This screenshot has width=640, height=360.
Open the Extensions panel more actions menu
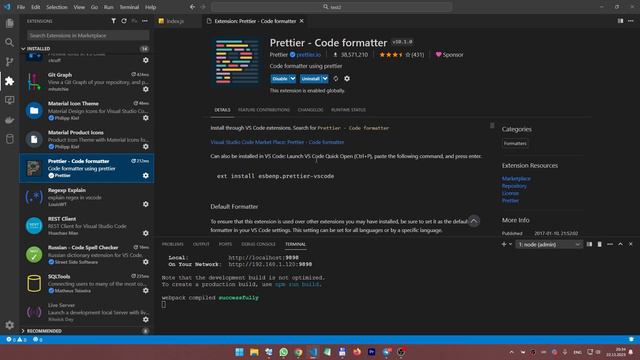(x=145, y=21)
